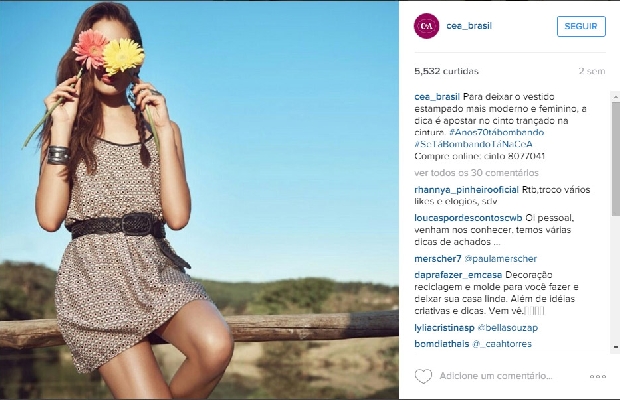The width and height of the screenshot is (620, 400).
Task: Expand all comments via 'ver todos os 30 comentários'
Action: pyautogui.click(x=476, y=173)
